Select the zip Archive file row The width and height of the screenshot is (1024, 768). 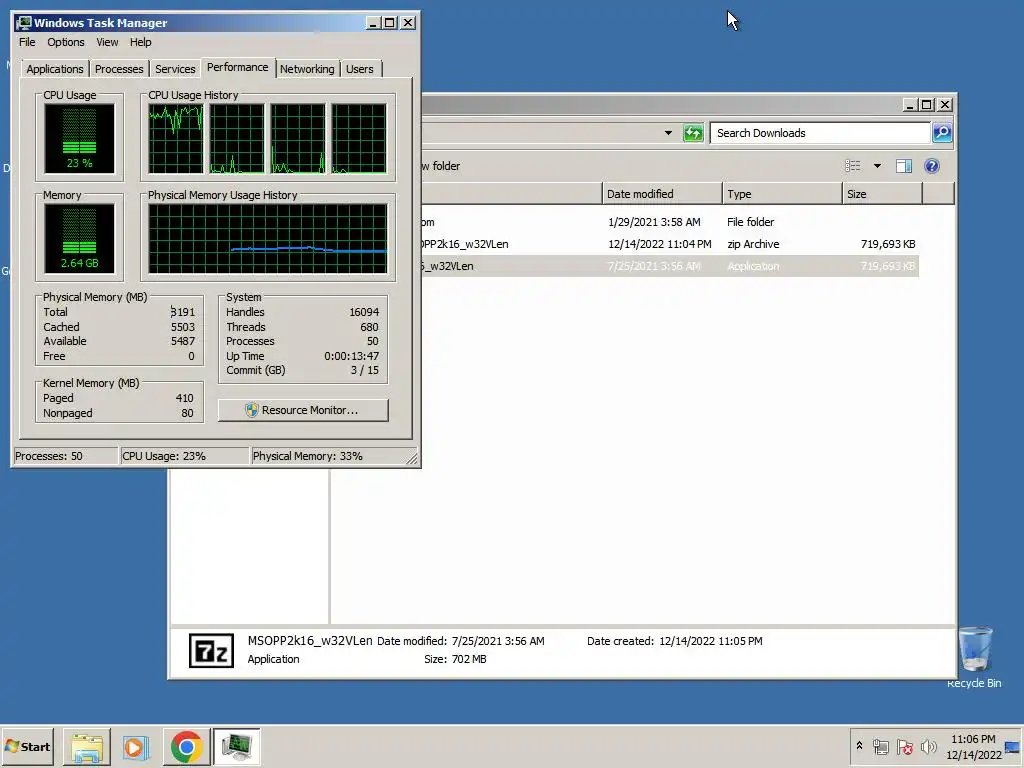[669, 244]
